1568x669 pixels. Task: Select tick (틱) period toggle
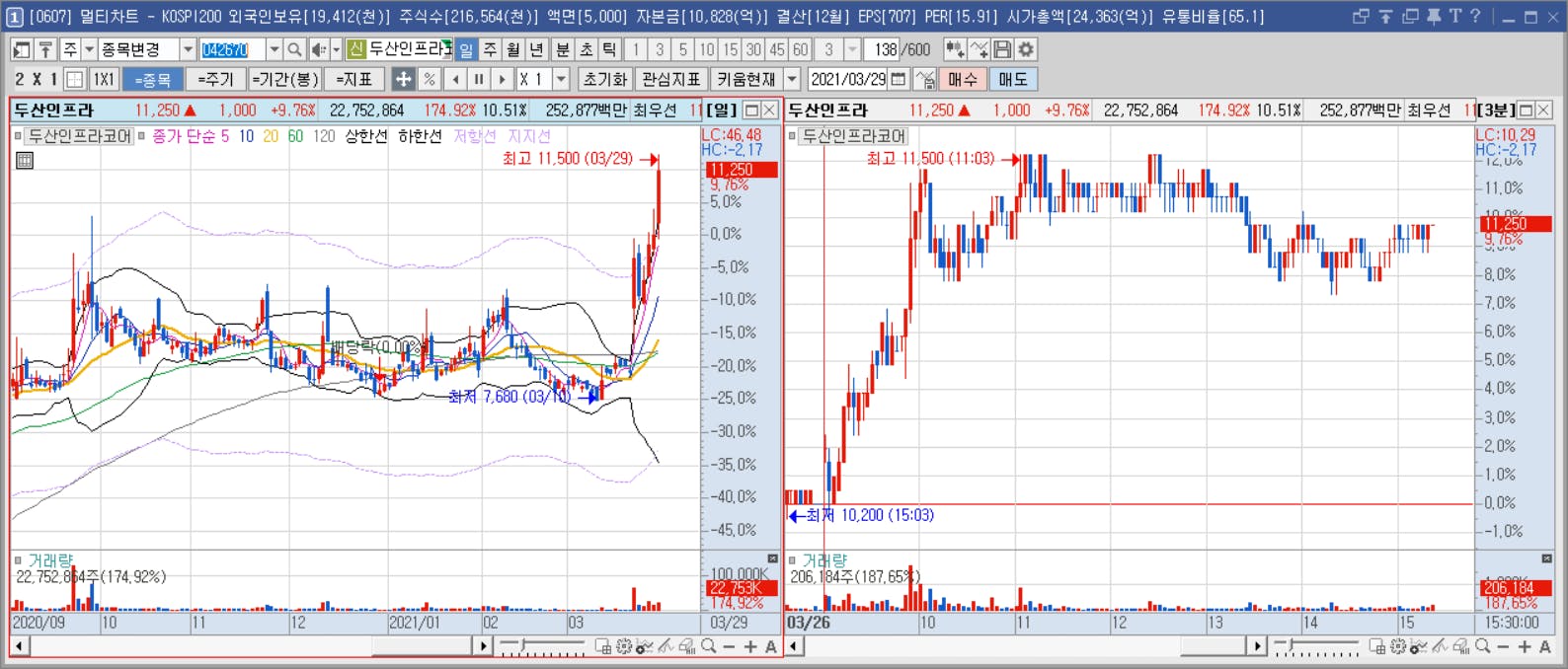[609, 49]
